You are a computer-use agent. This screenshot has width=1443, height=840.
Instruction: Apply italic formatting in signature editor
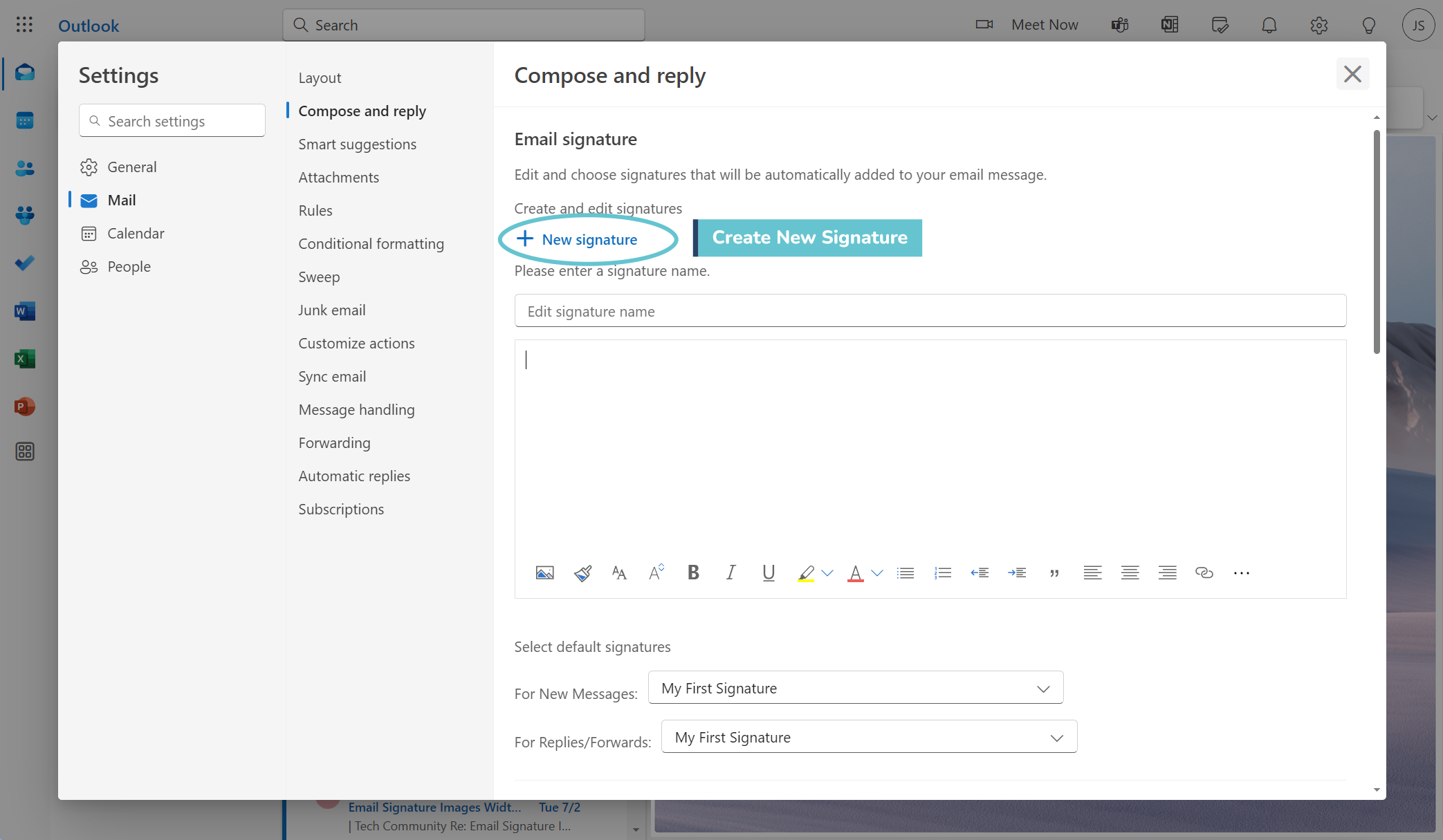[x=730, y=572]
